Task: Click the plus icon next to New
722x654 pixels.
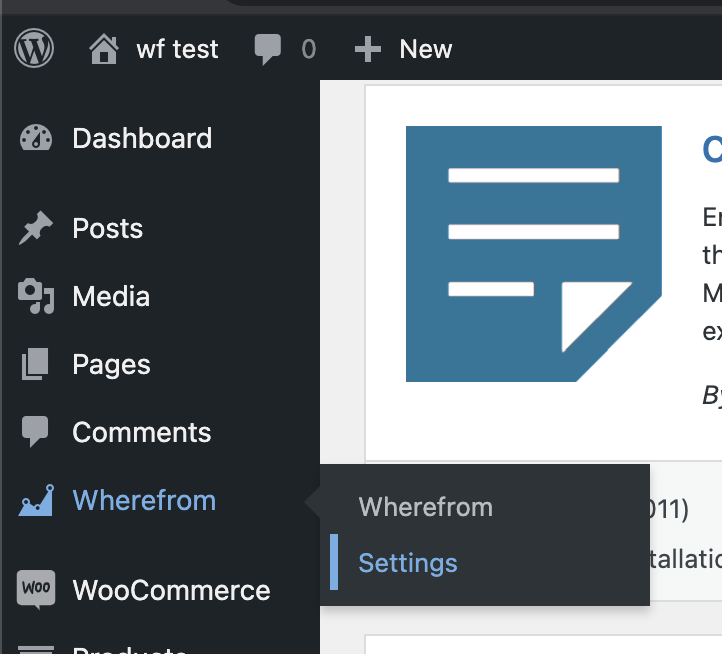Action: tap(368, 49)
